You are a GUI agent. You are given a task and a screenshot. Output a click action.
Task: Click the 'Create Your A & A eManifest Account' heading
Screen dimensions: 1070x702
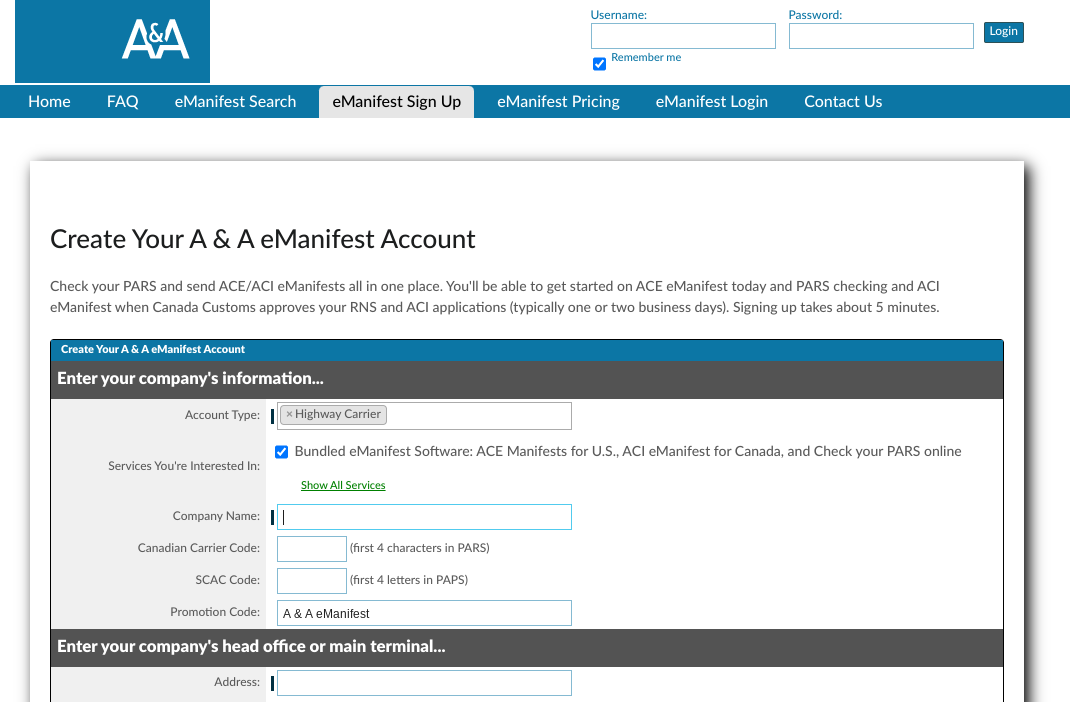pos(263,239)
